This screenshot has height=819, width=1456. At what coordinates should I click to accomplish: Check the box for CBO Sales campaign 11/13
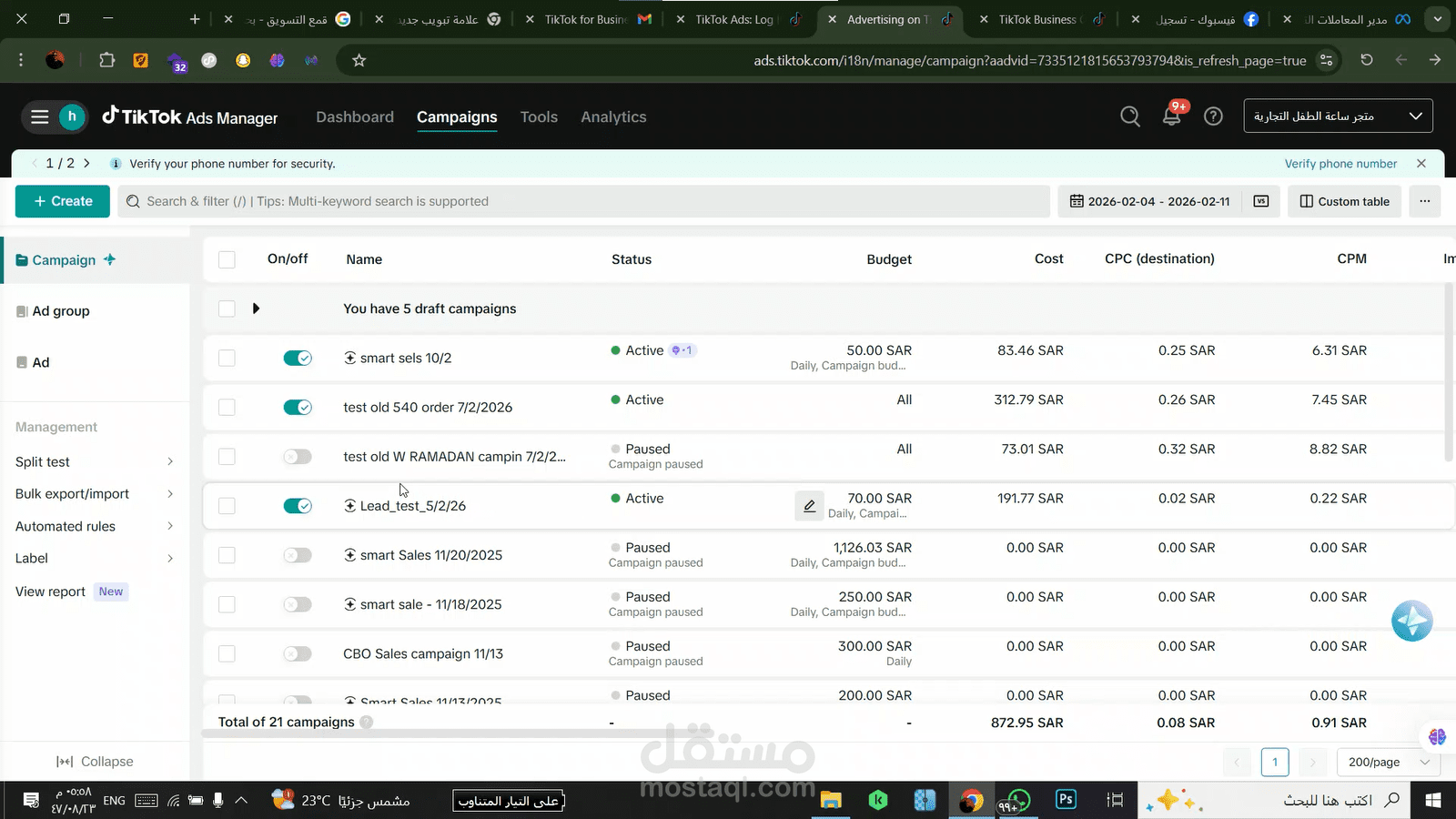(227, 653)
